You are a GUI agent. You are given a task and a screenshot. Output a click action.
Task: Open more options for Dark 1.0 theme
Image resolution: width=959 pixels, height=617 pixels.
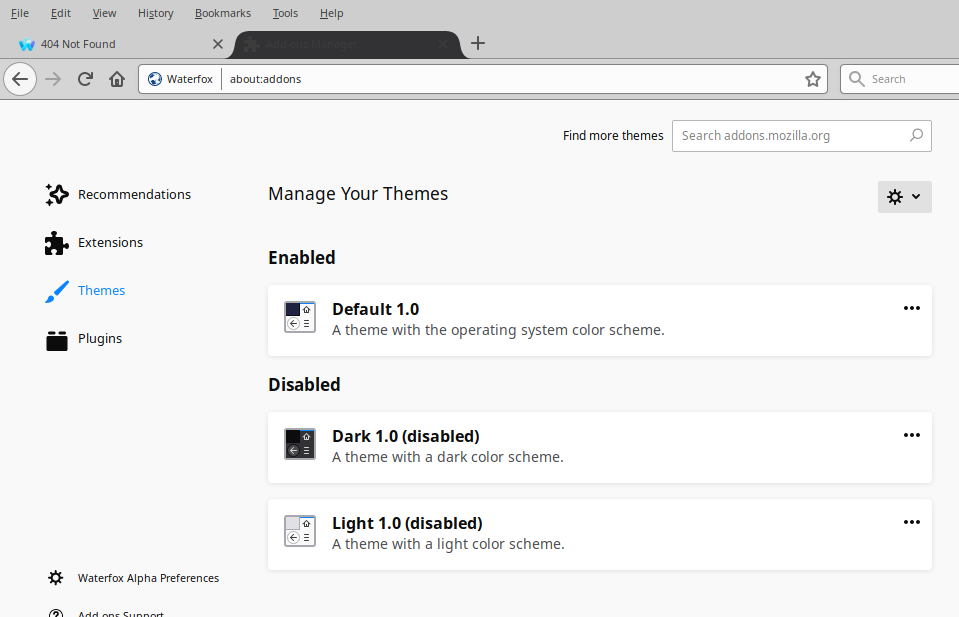coord(911,435)
